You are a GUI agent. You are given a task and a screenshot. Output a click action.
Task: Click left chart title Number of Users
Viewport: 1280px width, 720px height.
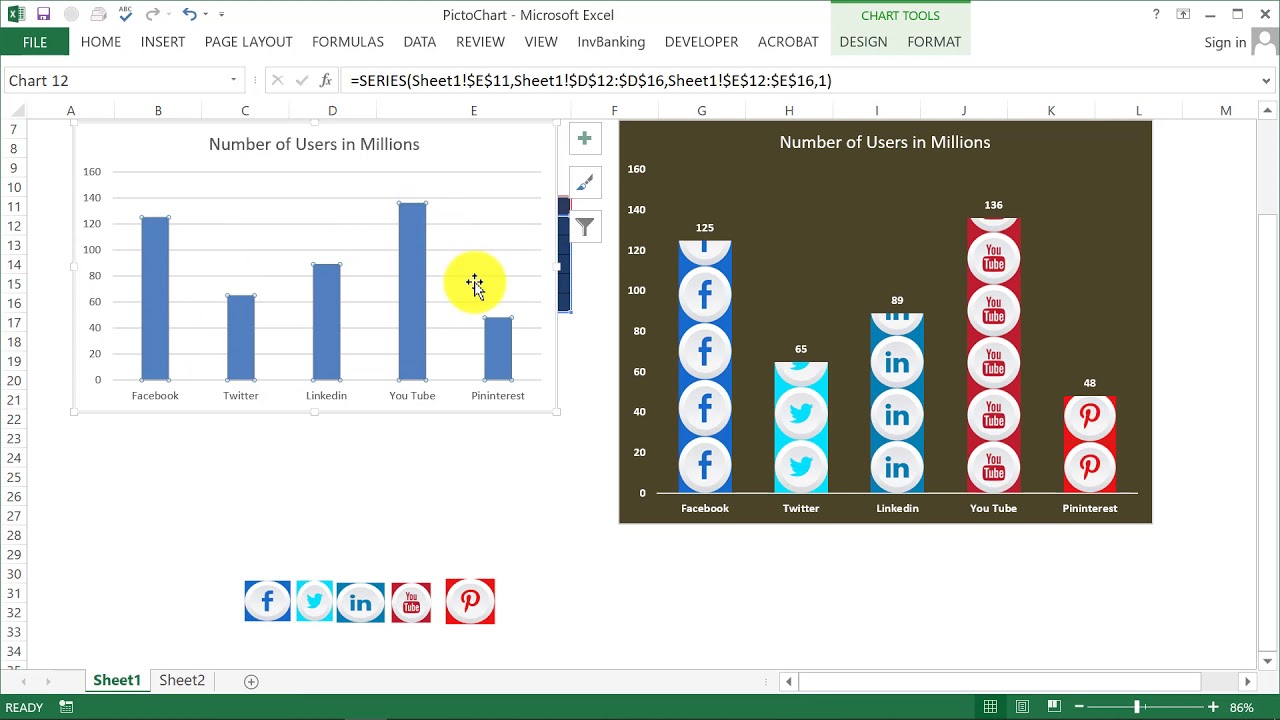(x=314, y=144)
